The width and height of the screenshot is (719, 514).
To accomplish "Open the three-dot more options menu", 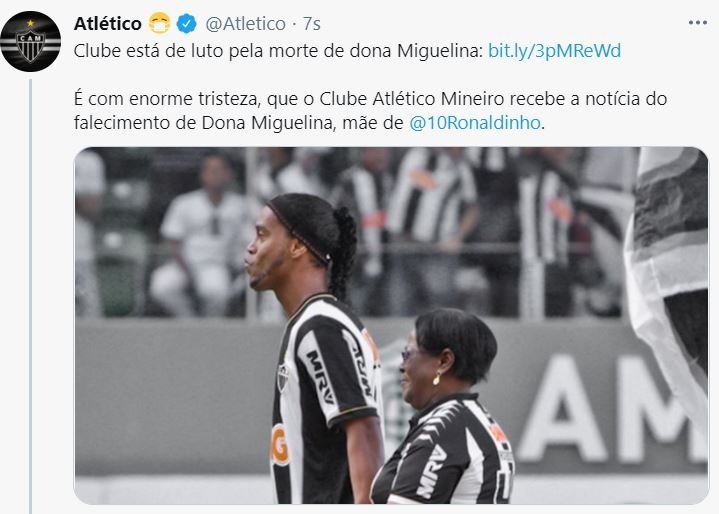I will click(697, 23).
